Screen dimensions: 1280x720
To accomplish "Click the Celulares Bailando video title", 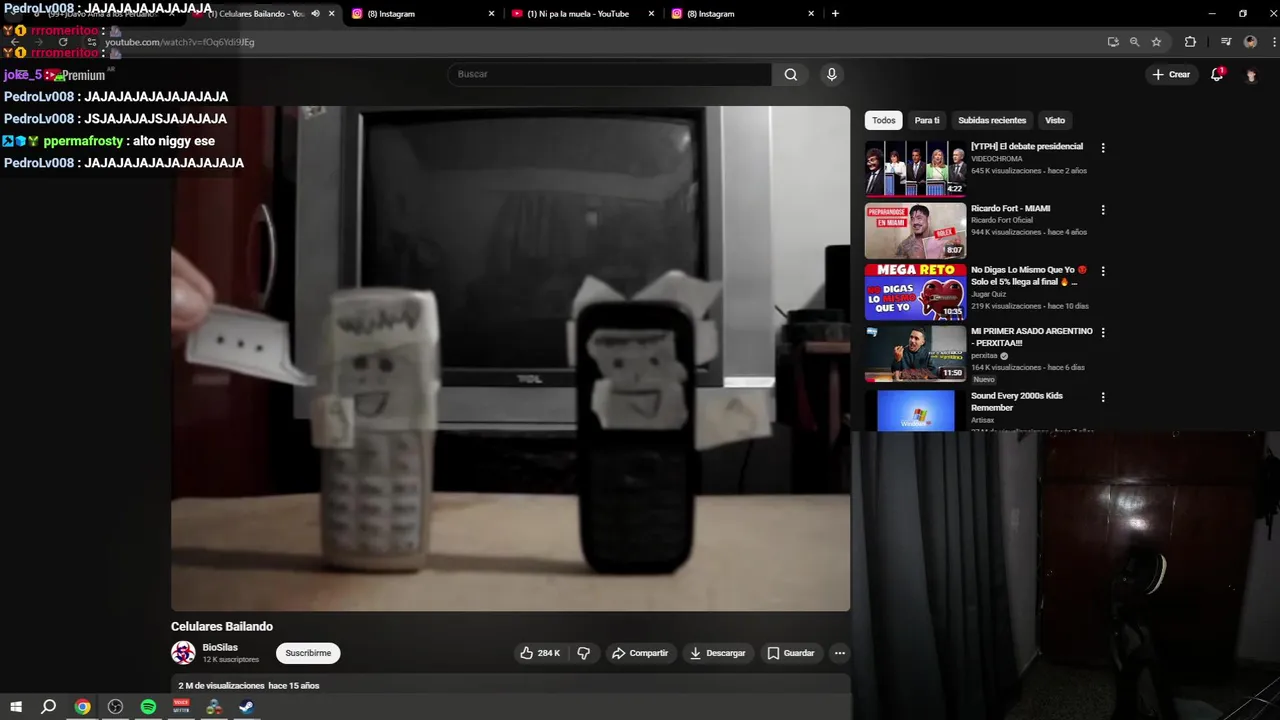I will [x=222, y=626].
